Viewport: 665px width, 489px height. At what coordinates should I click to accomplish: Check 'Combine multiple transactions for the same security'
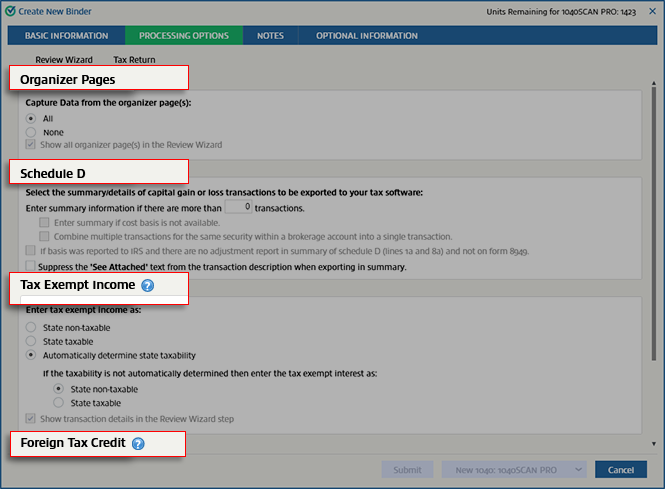pos(45,236)
